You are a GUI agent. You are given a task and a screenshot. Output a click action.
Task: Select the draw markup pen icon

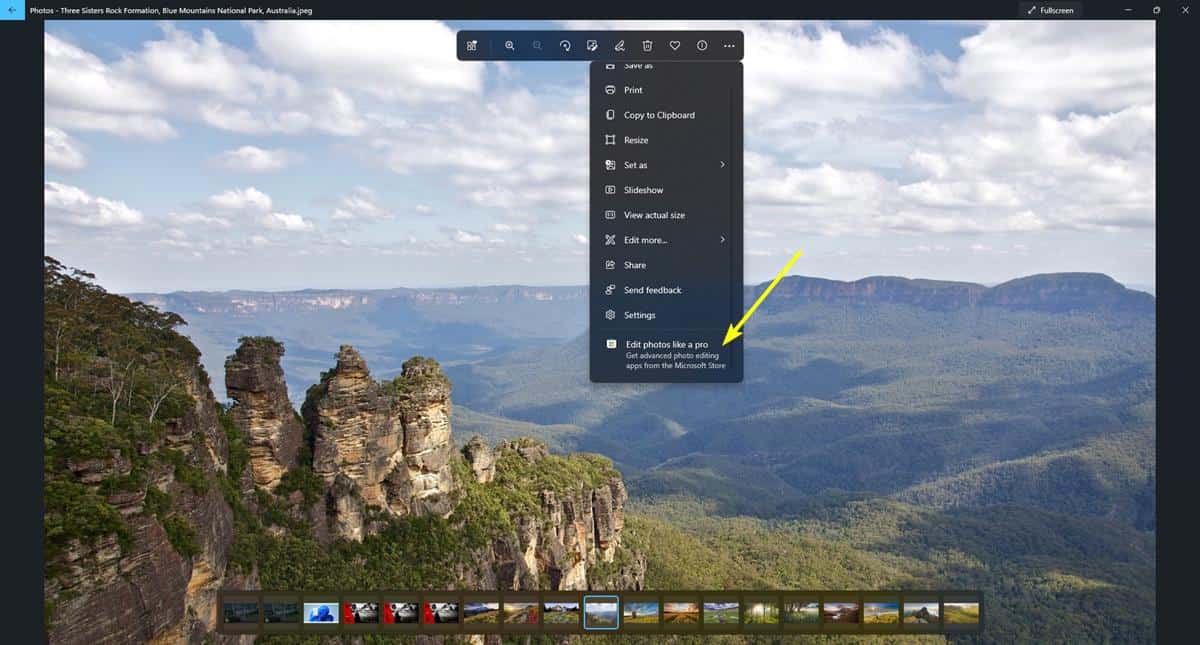coord(620,46)
